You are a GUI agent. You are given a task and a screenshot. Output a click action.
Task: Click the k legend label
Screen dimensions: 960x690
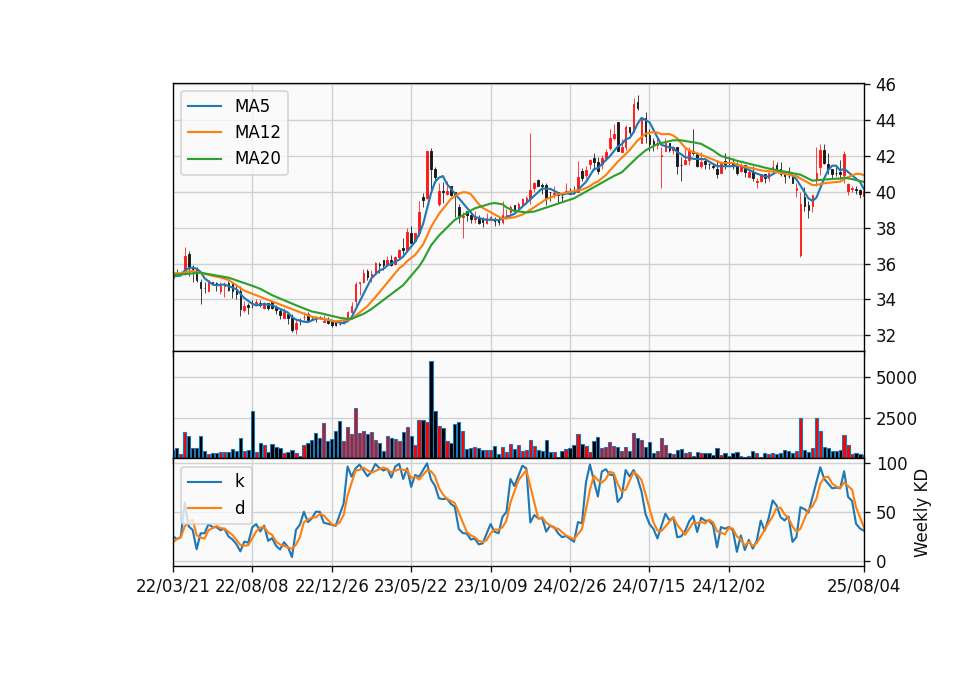pos(239,481)
